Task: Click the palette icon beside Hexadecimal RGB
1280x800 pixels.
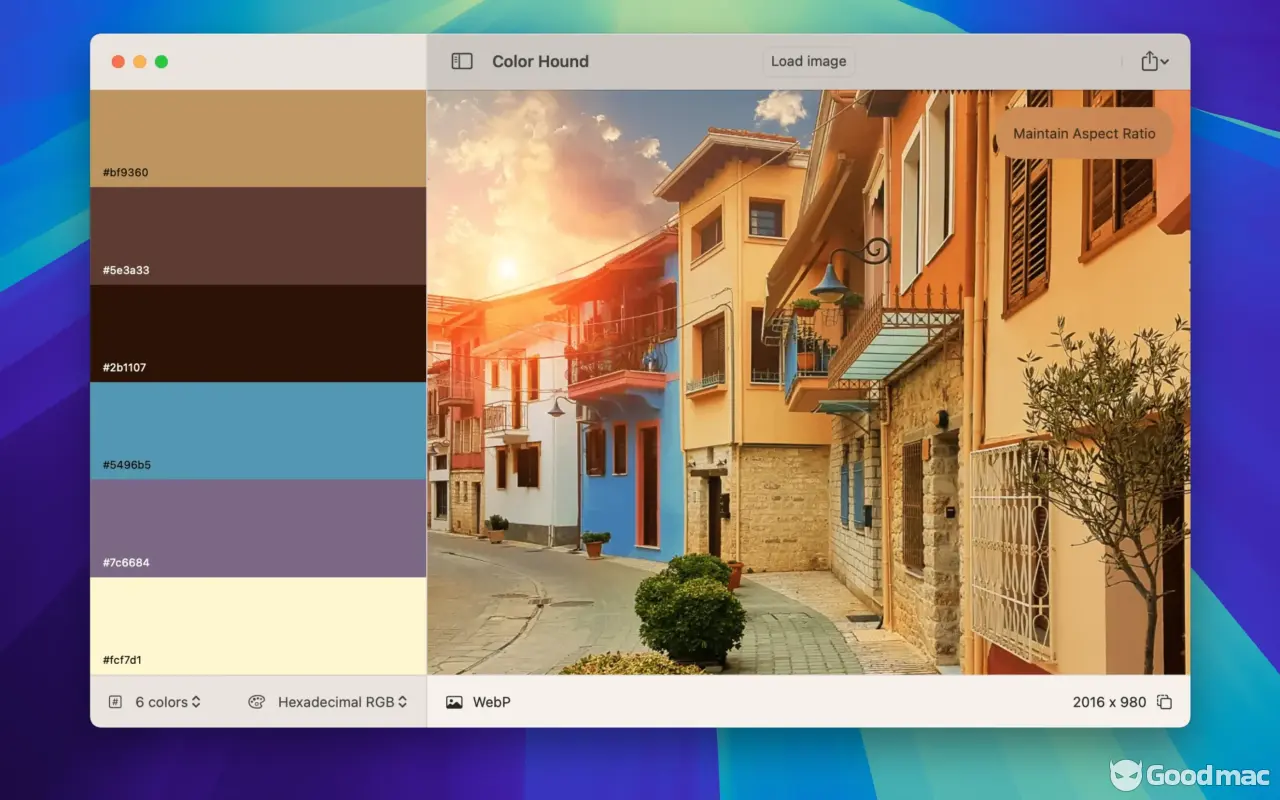Action: point(257,702)
